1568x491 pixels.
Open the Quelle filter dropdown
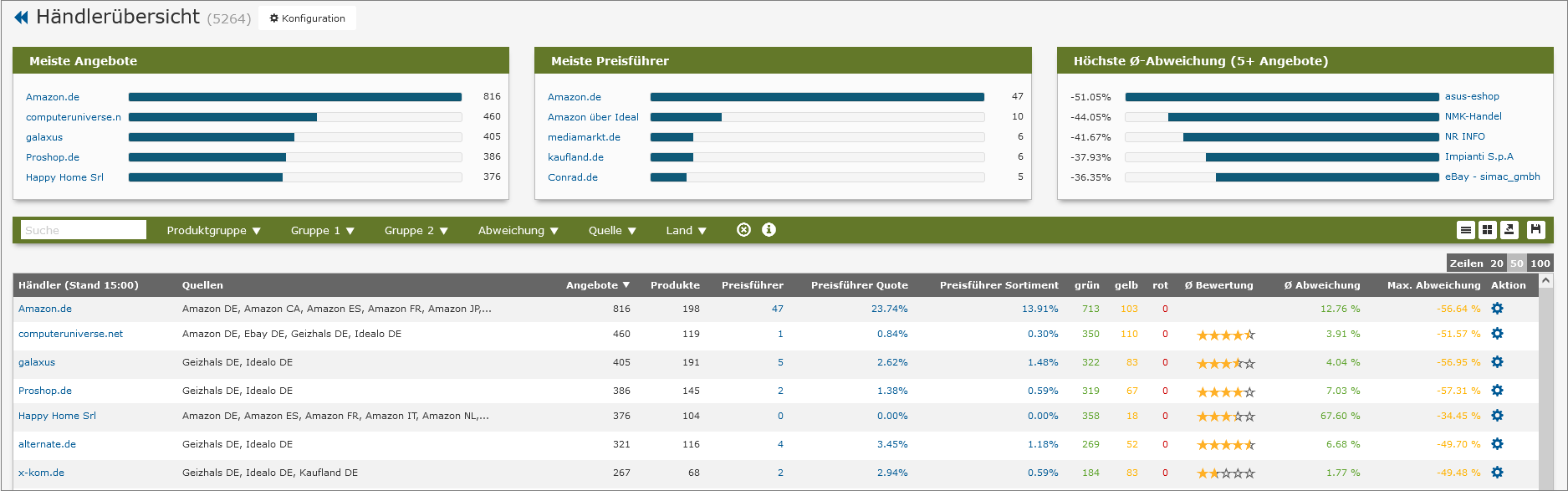pyautogui.click(x=612, y=231)
